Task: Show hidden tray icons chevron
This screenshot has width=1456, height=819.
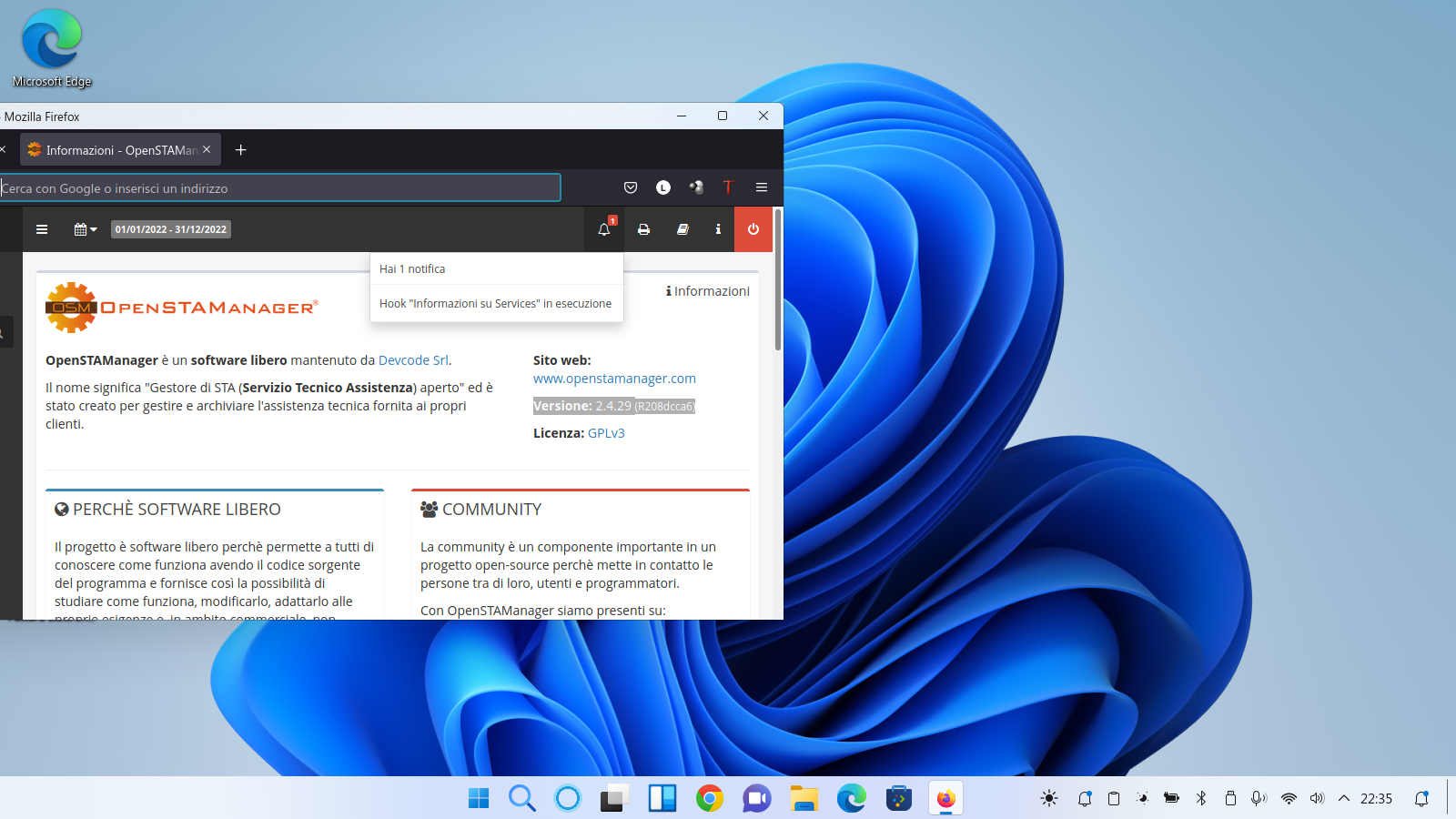Action: (x=1344, y=798)
